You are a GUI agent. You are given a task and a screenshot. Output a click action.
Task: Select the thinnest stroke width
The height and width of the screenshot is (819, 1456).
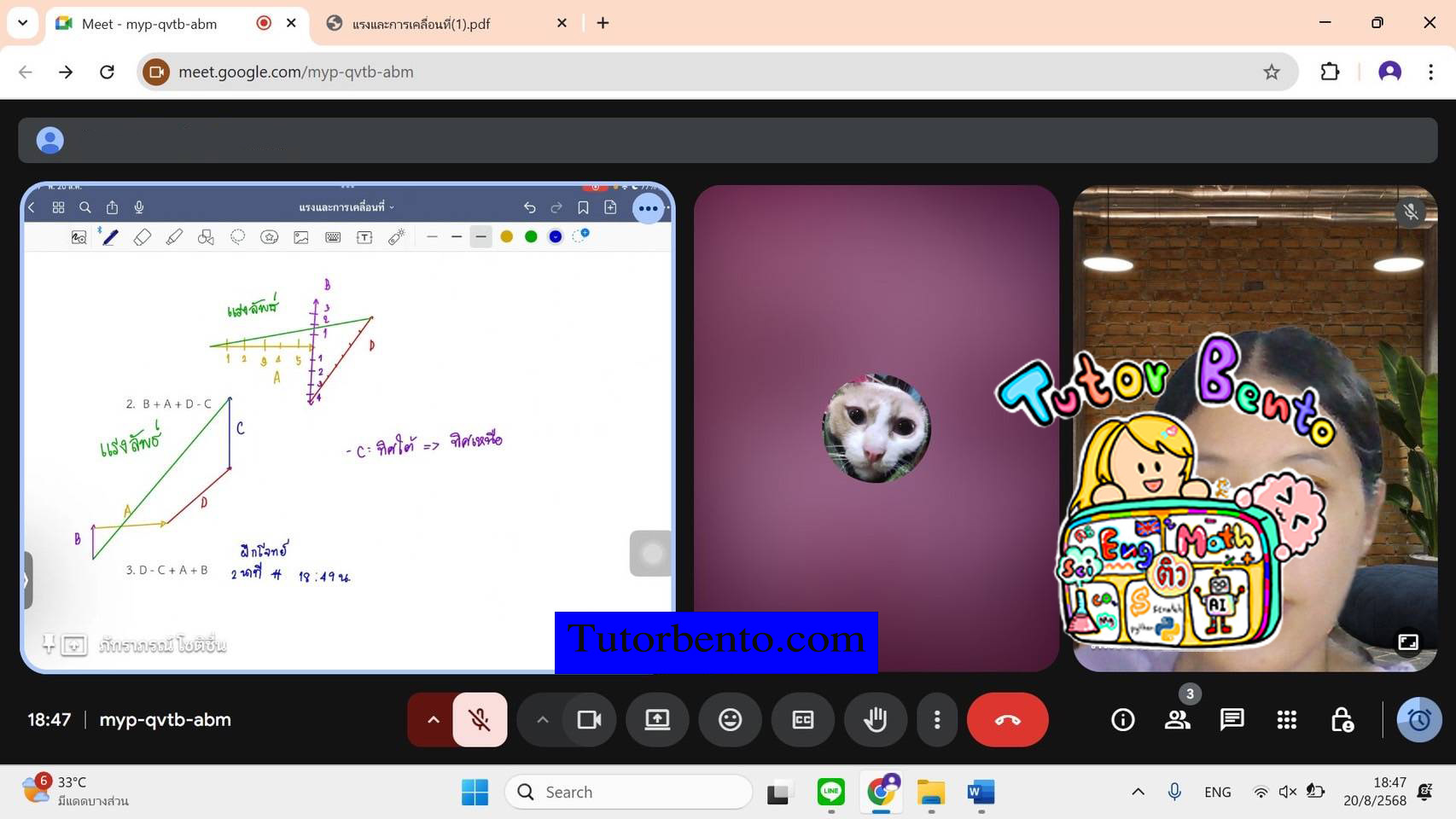coord(432,236)
